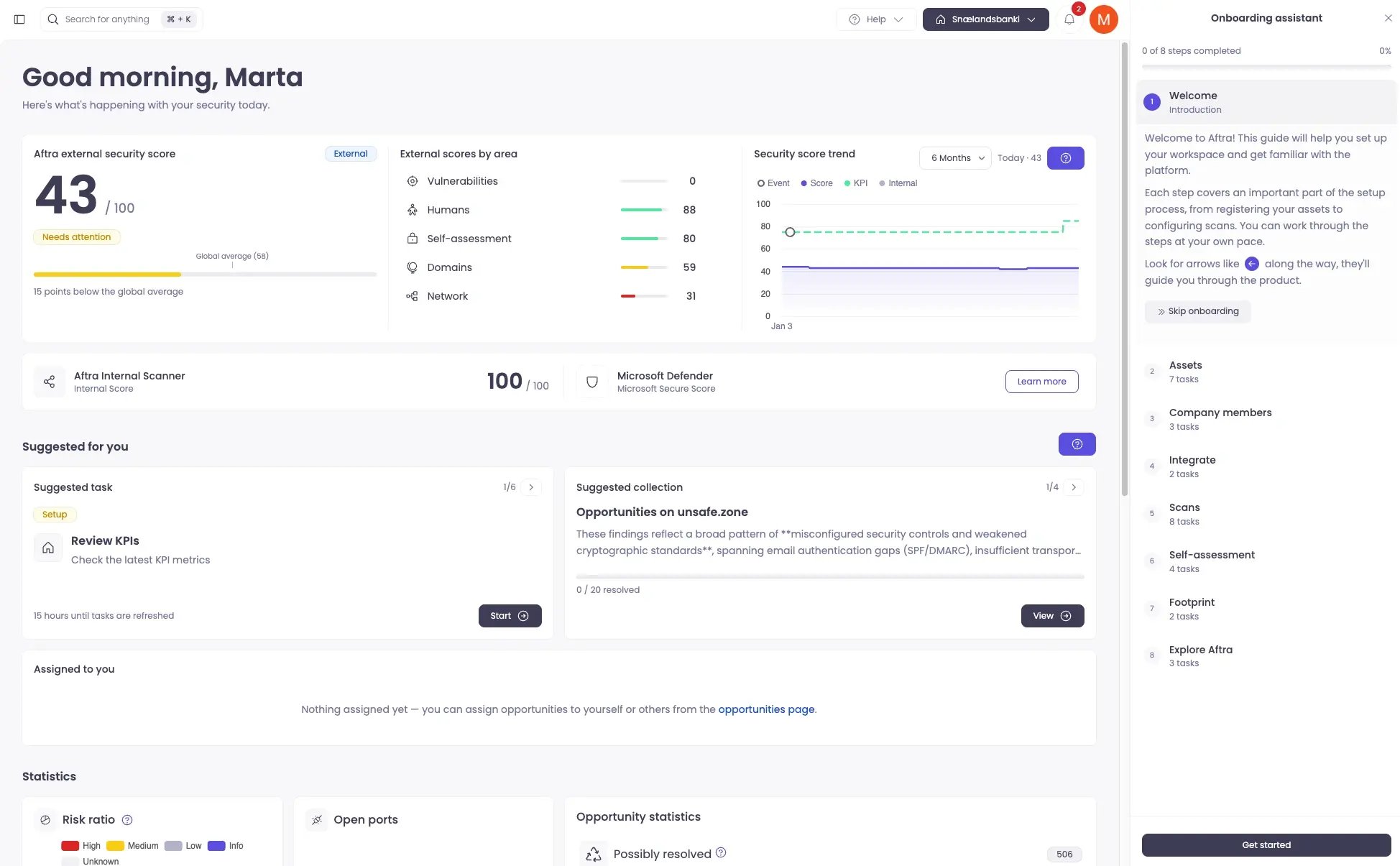Click the Marta user avatar
The width and height of the screenshot is (1400, 866).
click(x=1103, y=19)
